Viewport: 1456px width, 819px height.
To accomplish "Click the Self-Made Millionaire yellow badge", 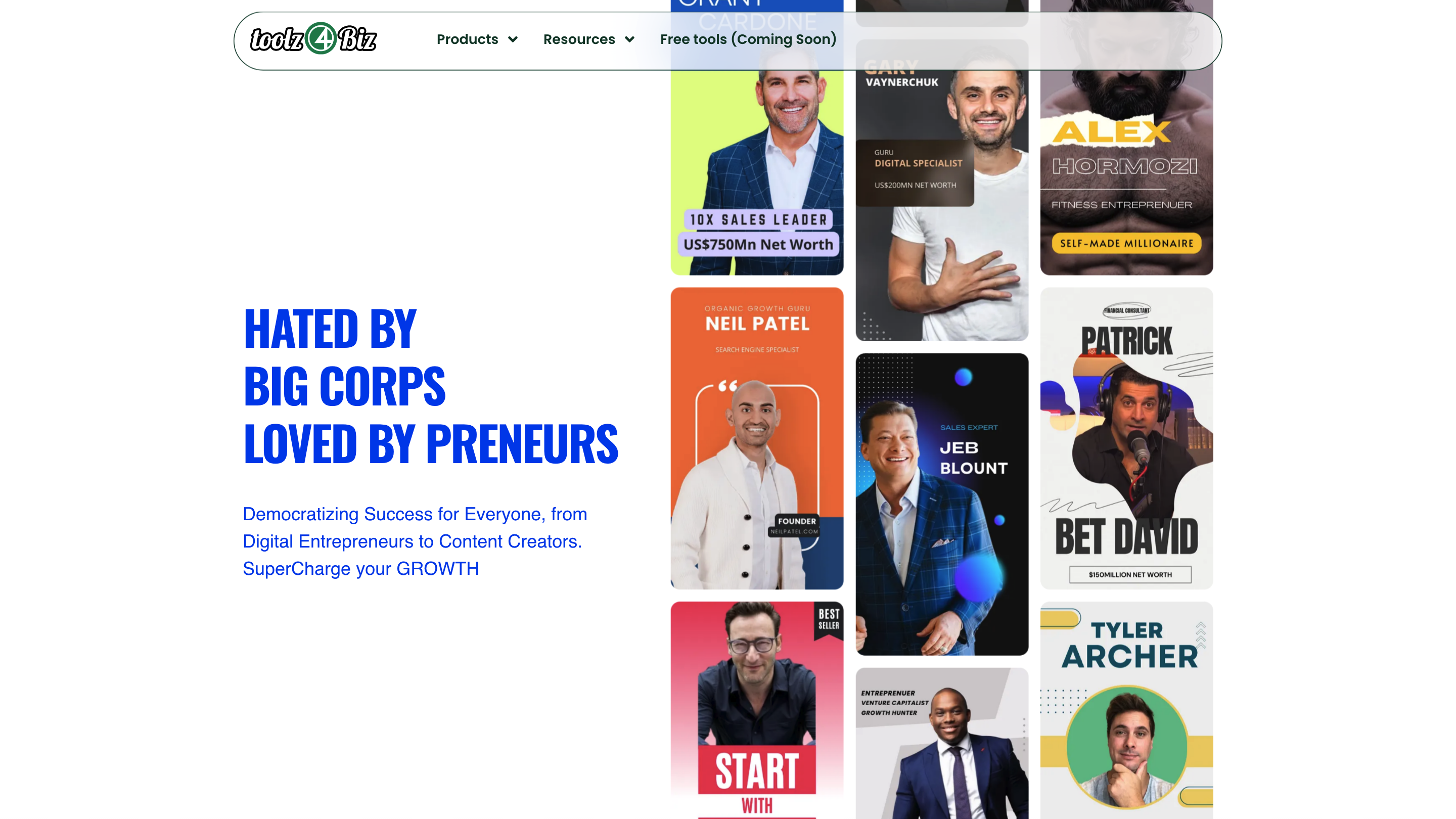I will (x=1126, y=243).
